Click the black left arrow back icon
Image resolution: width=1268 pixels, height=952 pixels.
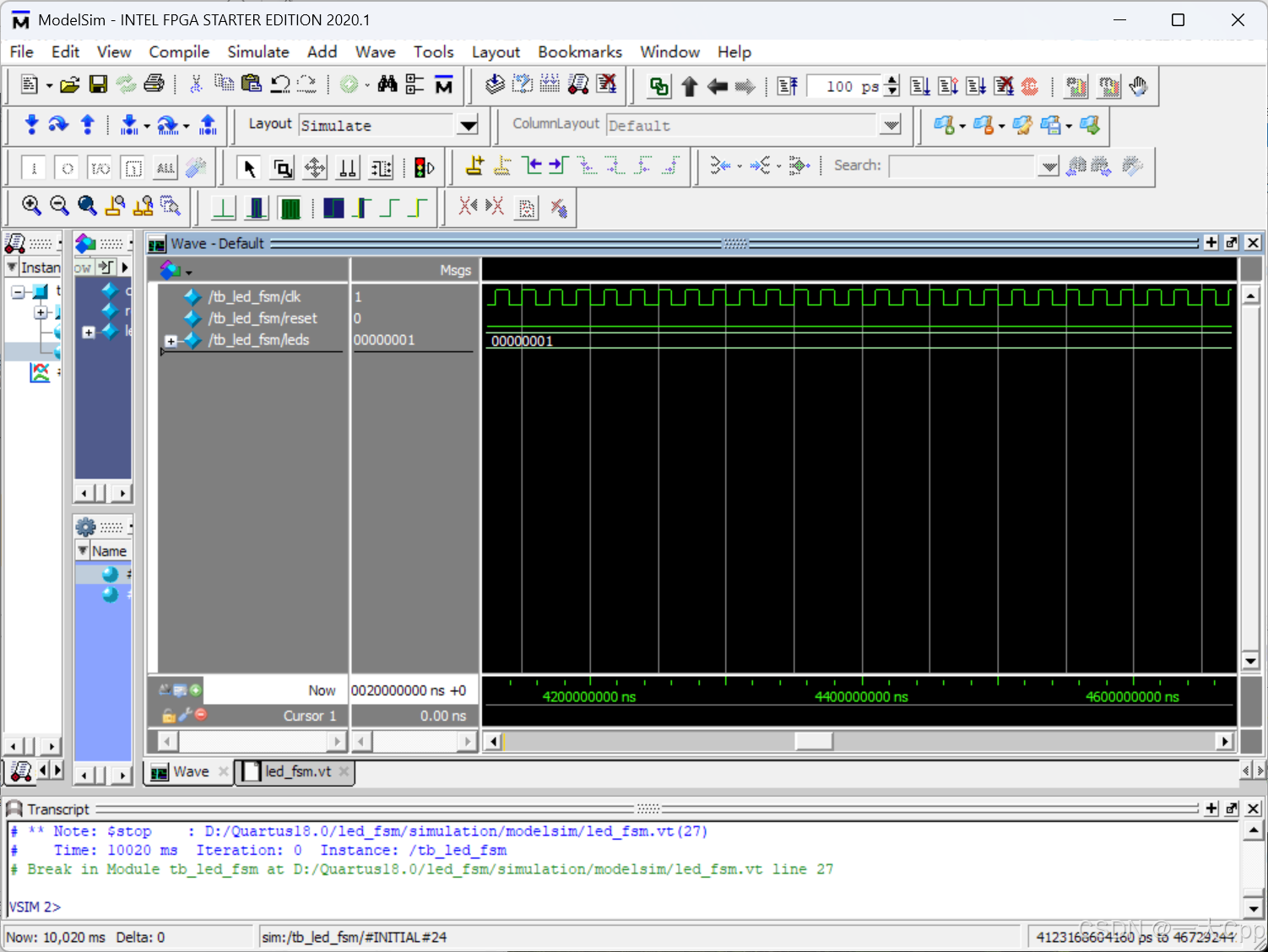click(718, 86)
